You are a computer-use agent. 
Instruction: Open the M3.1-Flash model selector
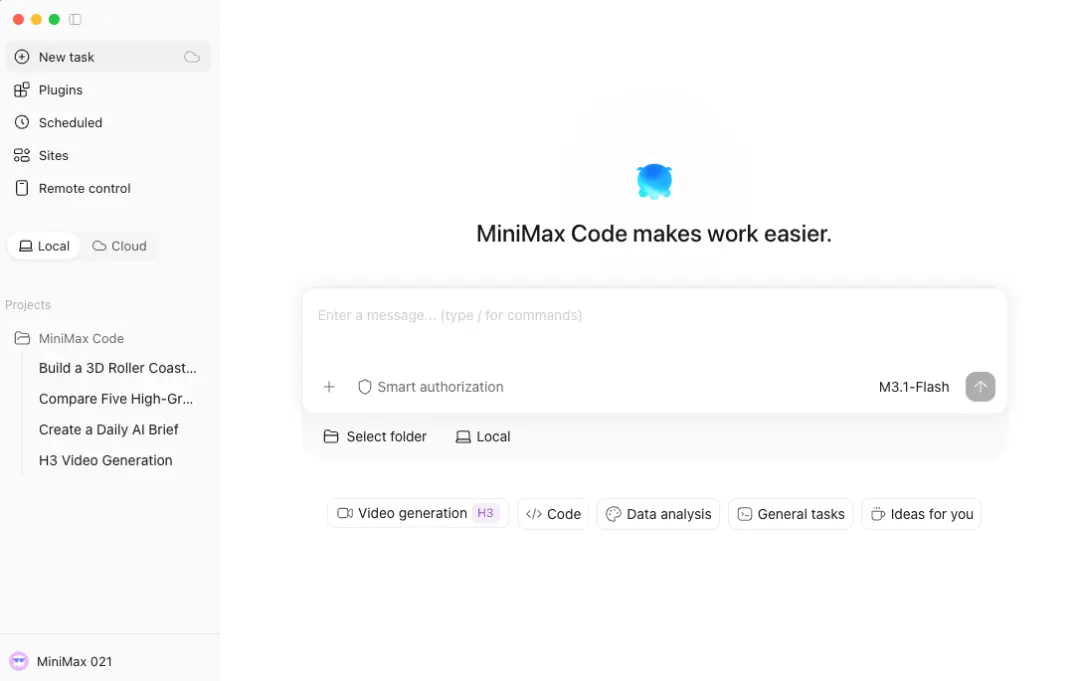[913, 387]
